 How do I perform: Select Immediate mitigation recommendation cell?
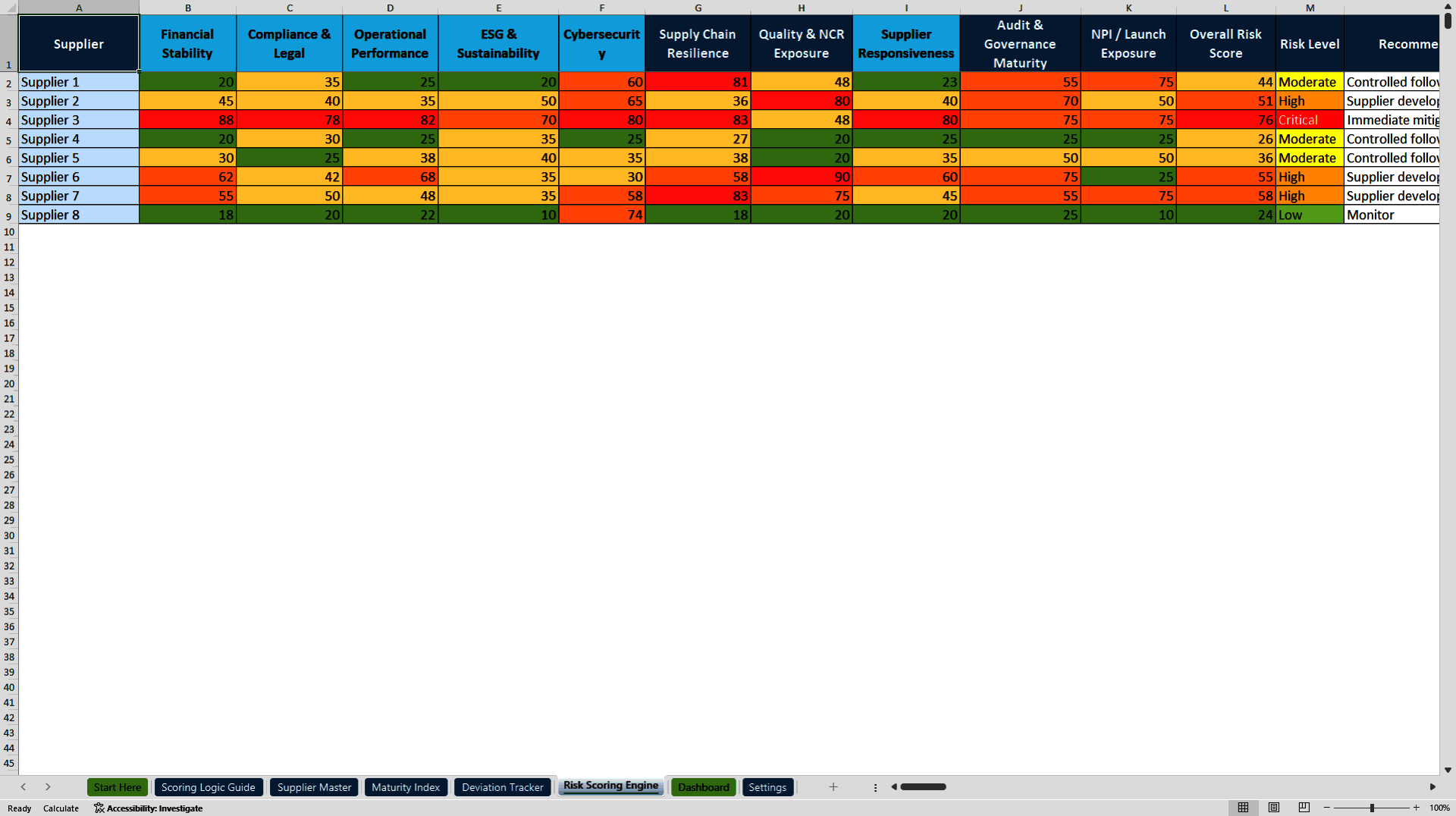coord(1392,120)
